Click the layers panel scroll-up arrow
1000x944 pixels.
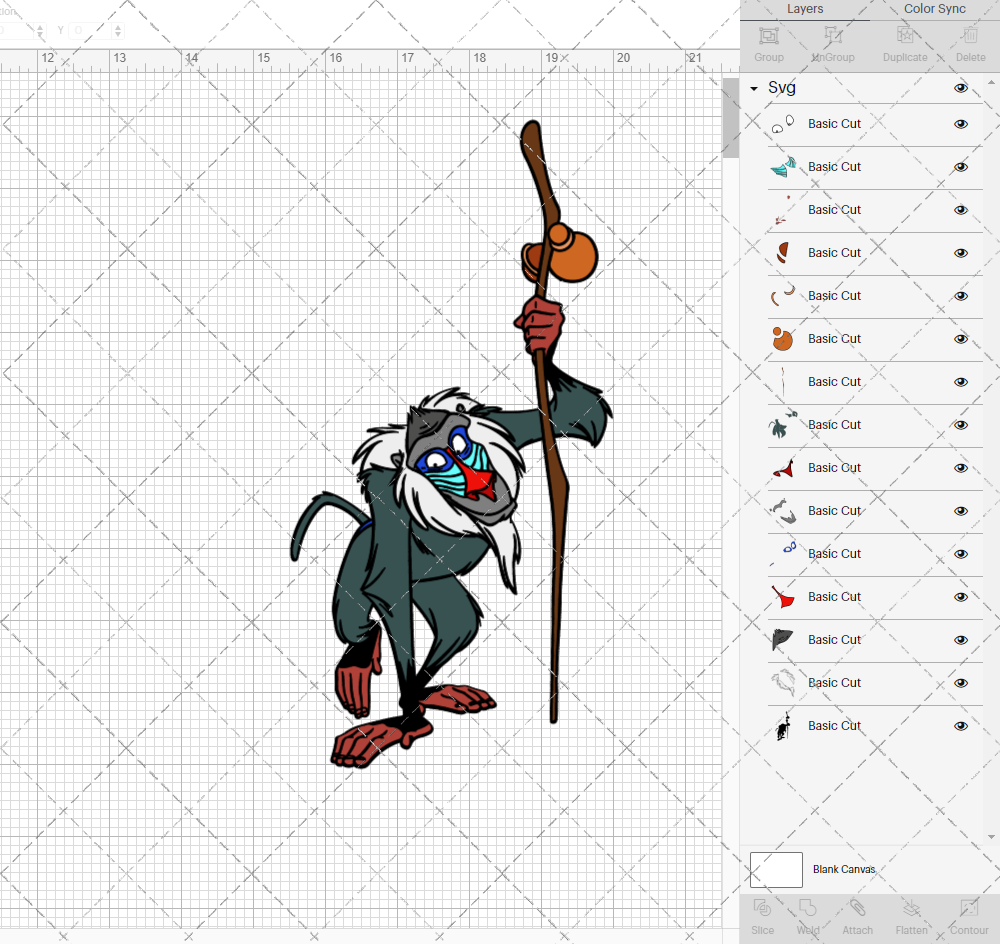tap(991, 83)
